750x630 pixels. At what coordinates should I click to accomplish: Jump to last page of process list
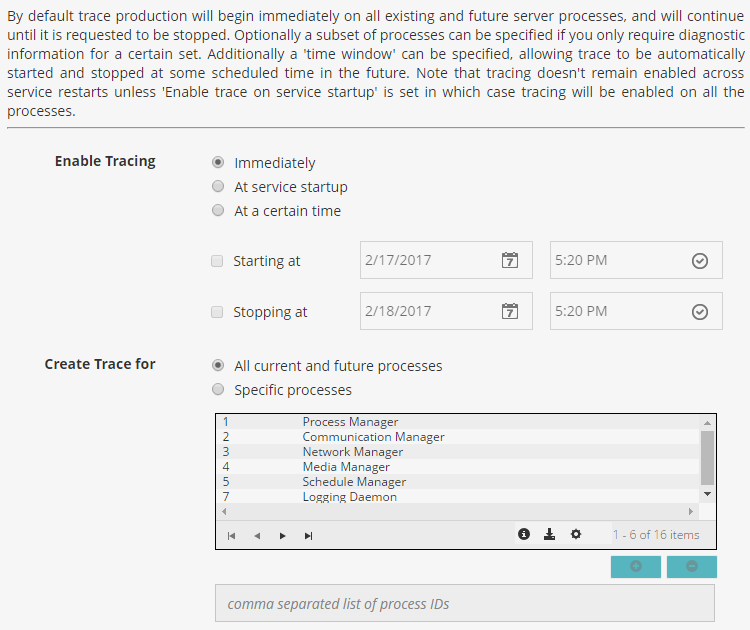click(x=309, y=536)
